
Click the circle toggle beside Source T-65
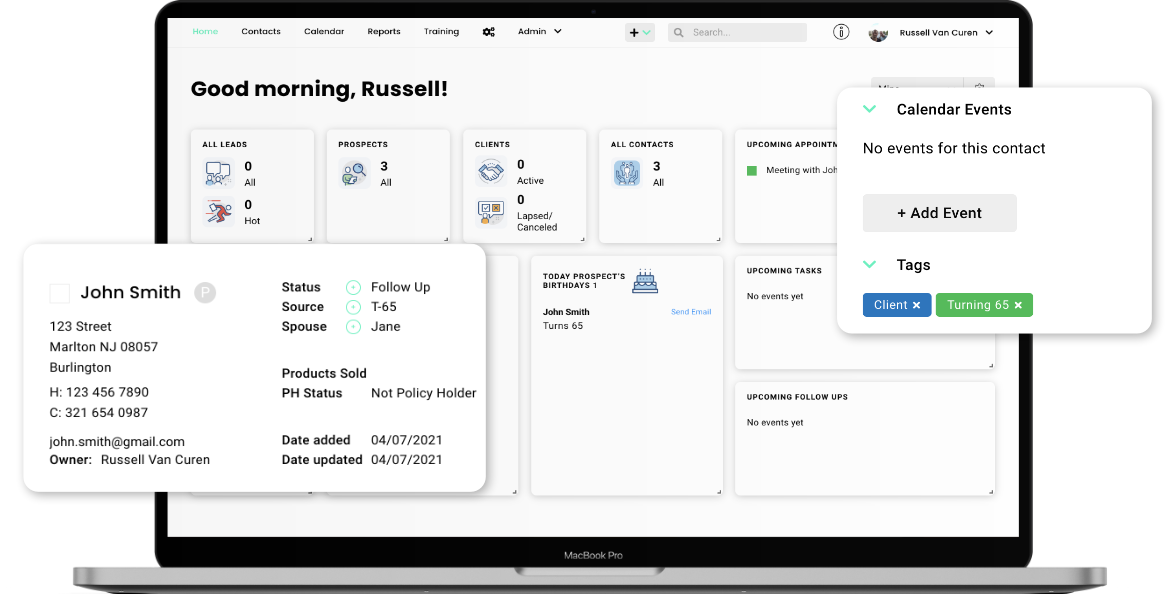[x=353, y=307]
